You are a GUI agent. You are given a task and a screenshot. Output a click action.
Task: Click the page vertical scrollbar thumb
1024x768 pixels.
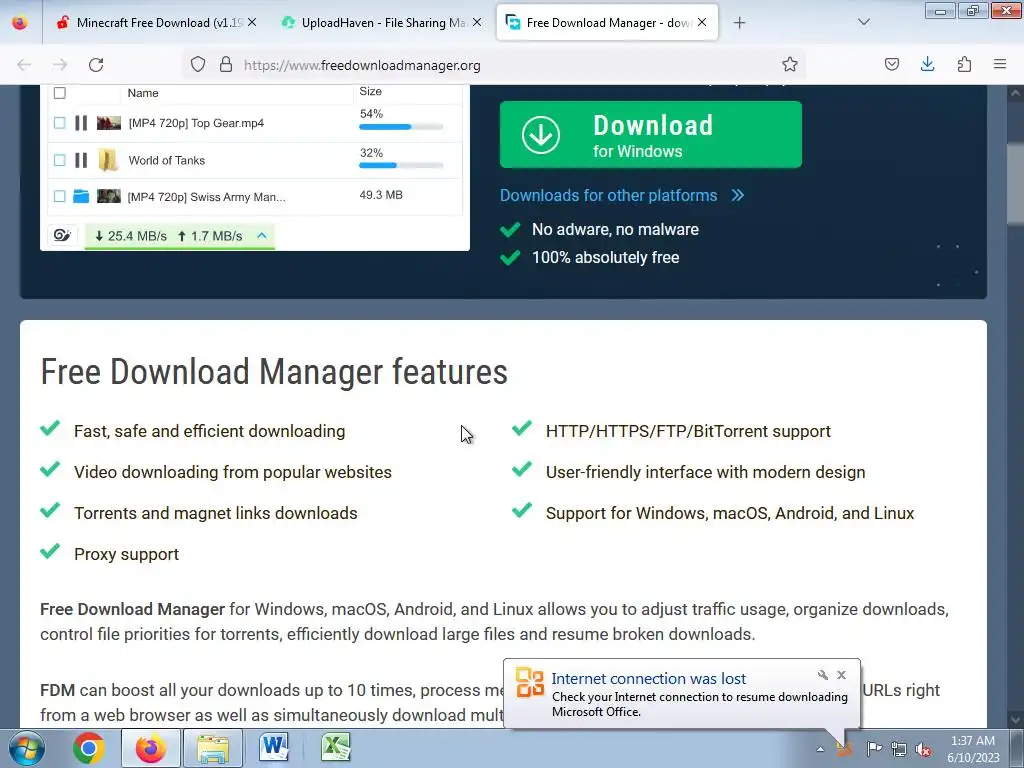pyautogui.click(x=1015, y=183)
